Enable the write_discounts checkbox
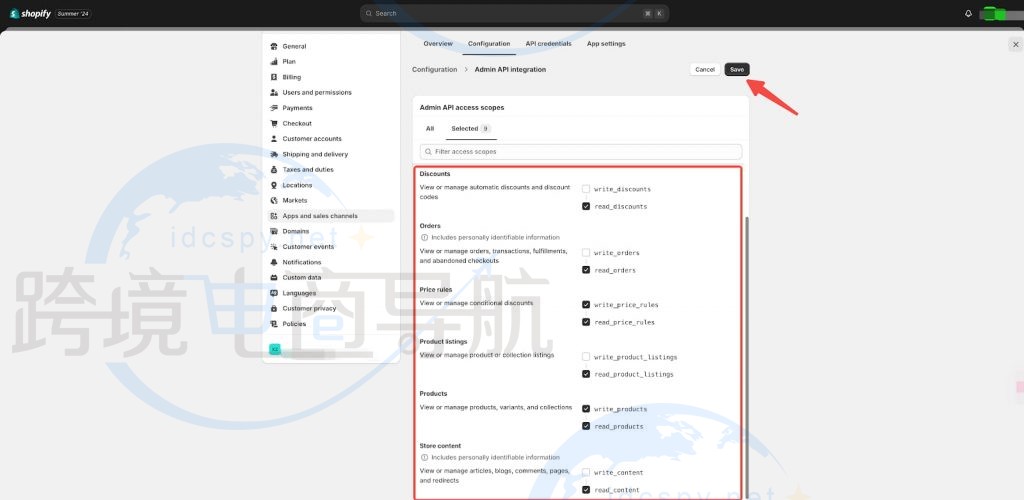 586,189
